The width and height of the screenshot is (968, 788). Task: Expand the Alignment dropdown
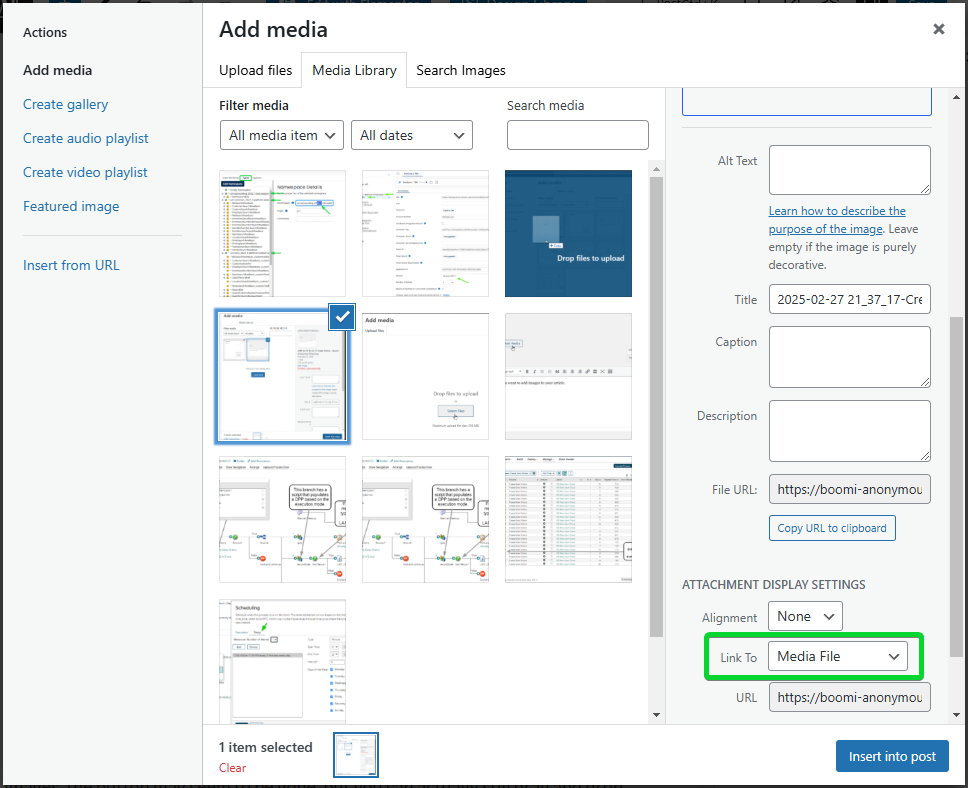805,616
